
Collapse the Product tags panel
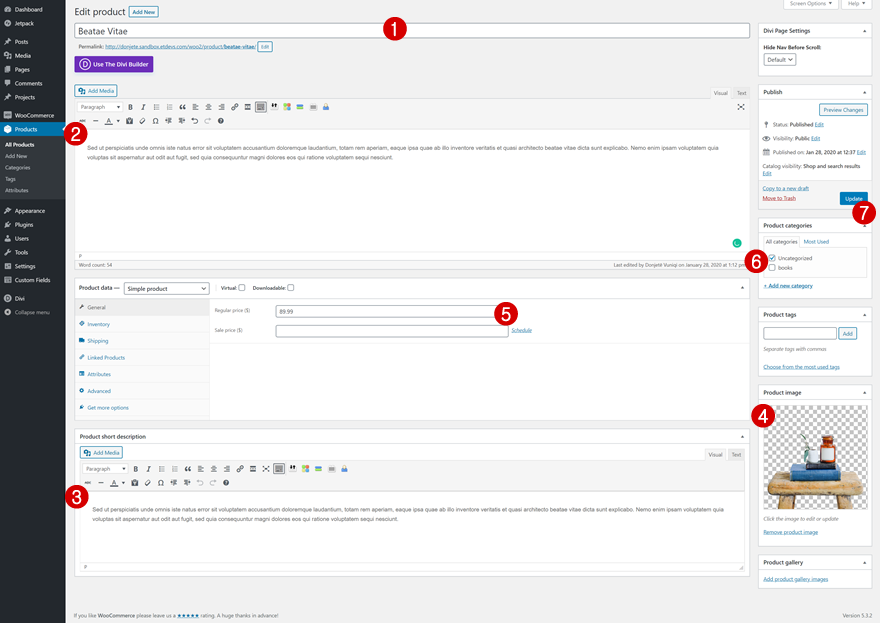(864, 315)
